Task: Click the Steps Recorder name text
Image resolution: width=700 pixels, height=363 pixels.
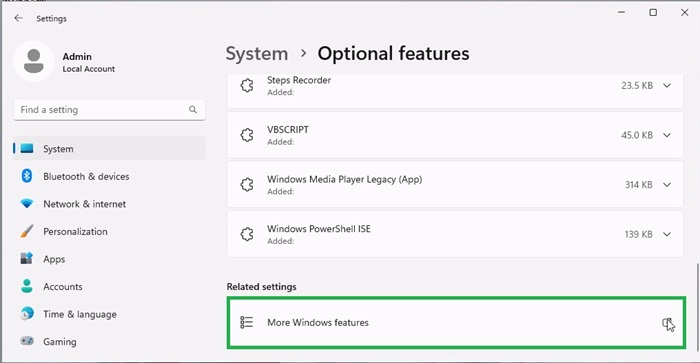Action: click(x=299, y=80)
